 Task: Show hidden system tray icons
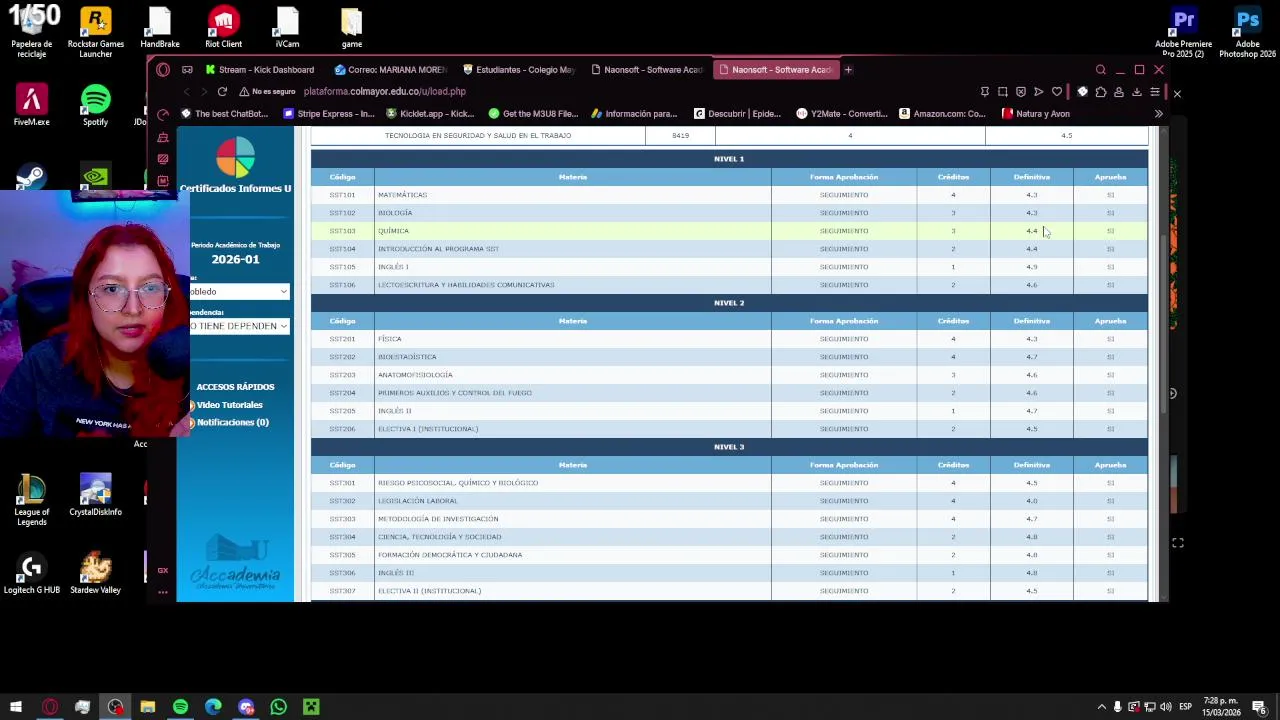1101,707
